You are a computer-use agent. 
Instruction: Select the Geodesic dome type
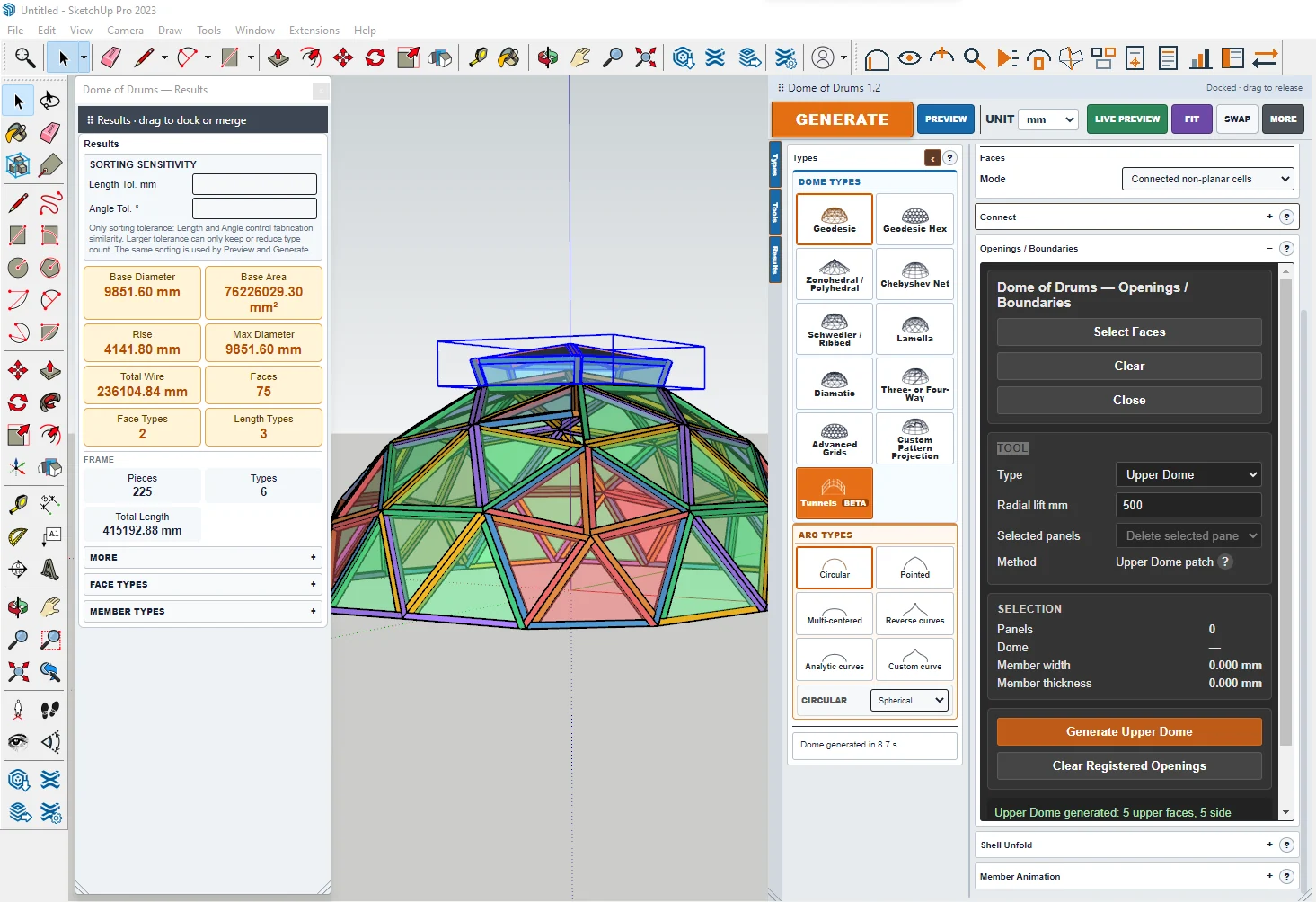point(835,218)
